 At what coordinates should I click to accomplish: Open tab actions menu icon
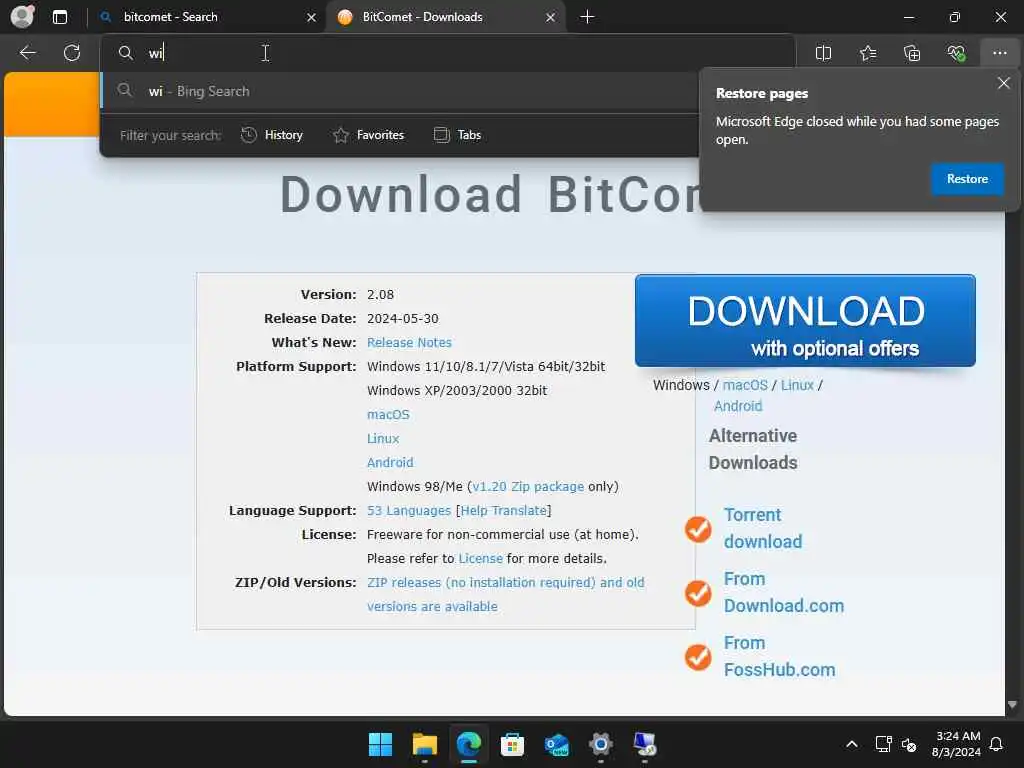(x=60, y=17)
